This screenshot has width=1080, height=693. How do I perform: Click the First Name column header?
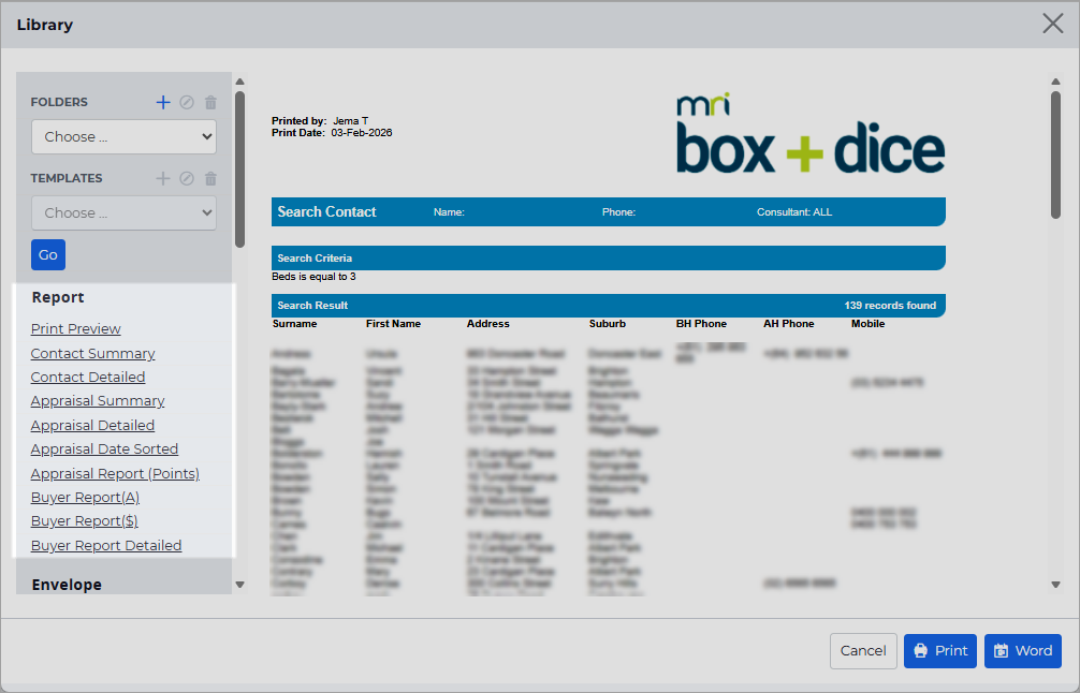click(x=393, y=324)
